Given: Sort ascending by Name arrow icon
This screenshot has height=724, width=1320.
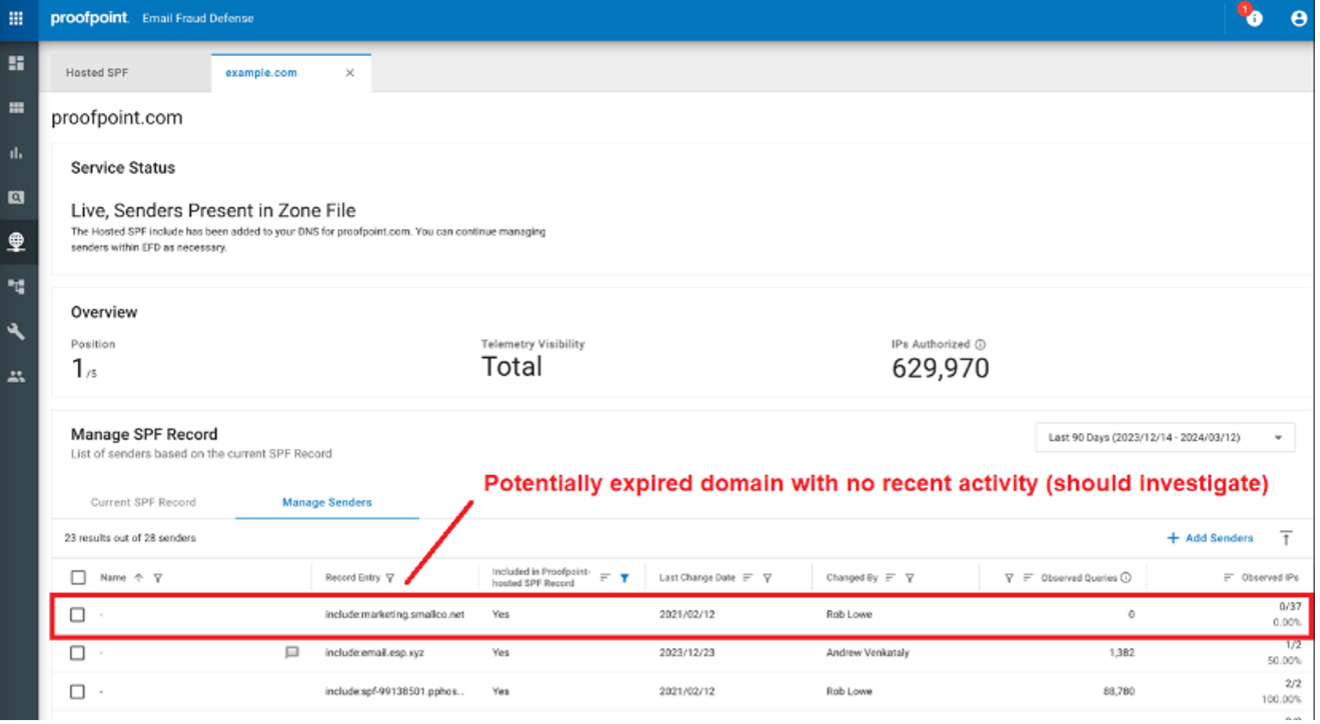Looking at the screenshot, I should pos(138,577).
